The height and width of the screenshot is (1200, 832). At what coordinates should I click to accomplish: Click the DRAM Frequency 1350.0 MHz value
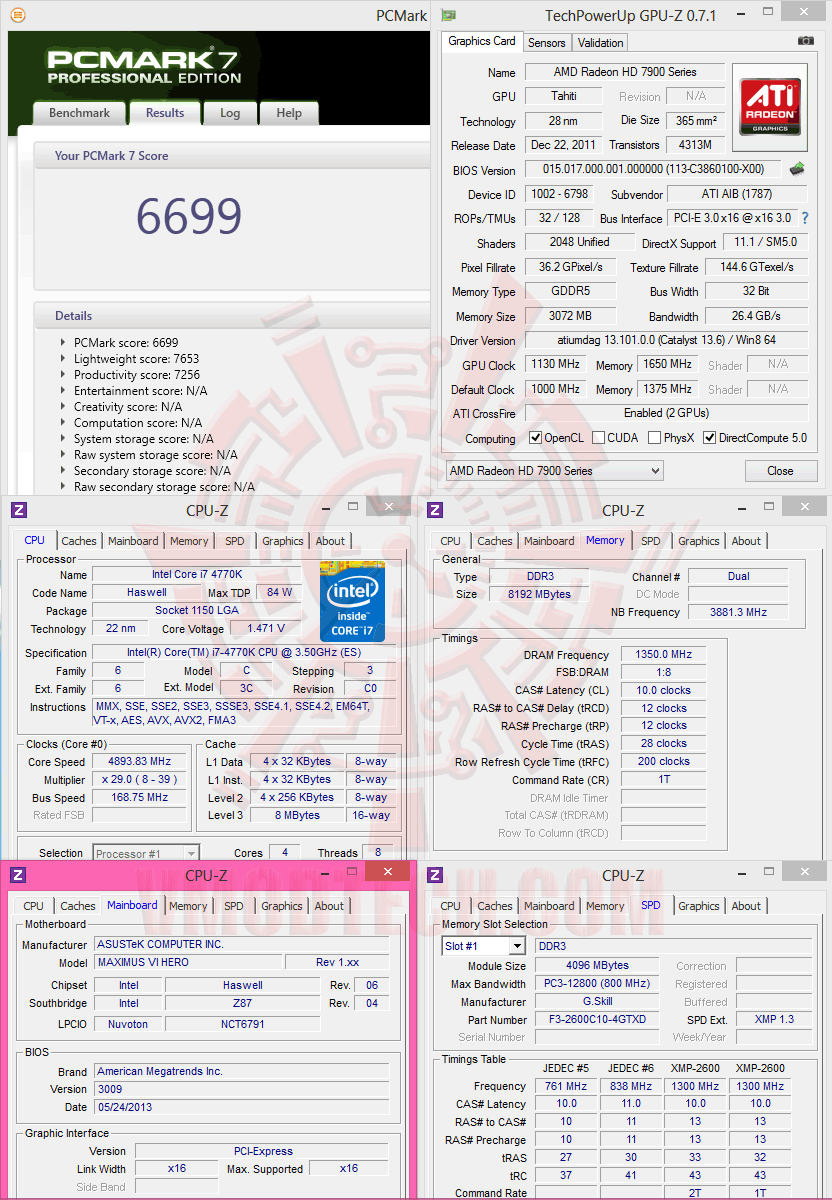pos(662,654)
